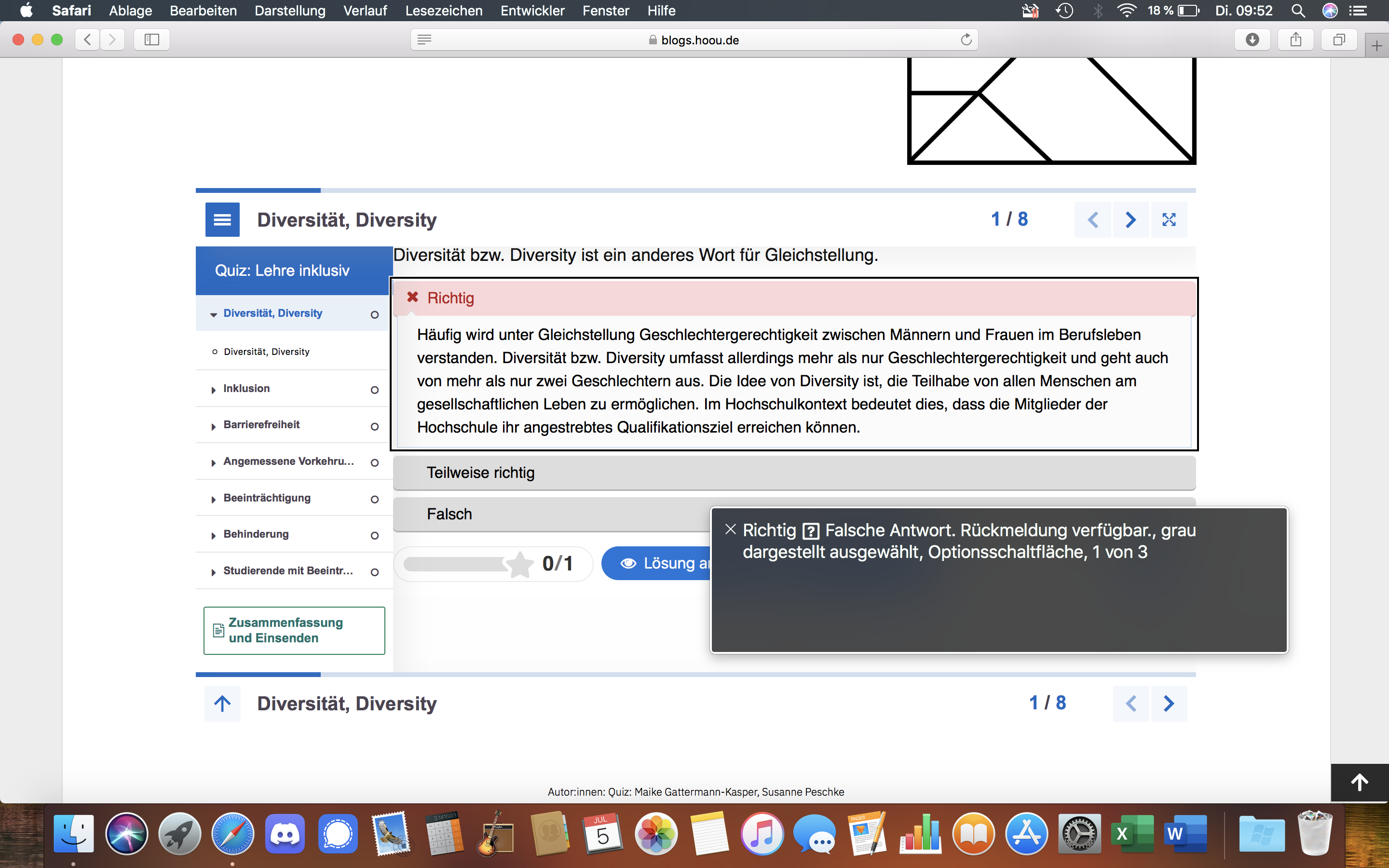Viewport: 1389px width, 868px height.
Task: Click Safari back button
Action: [87, 40]
